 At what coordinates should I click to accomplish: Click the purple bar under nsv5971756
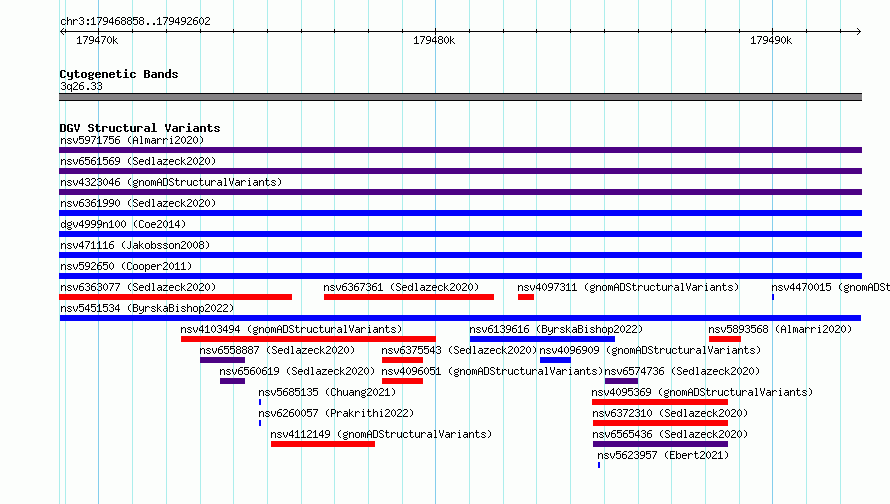(x=460, y=150)
